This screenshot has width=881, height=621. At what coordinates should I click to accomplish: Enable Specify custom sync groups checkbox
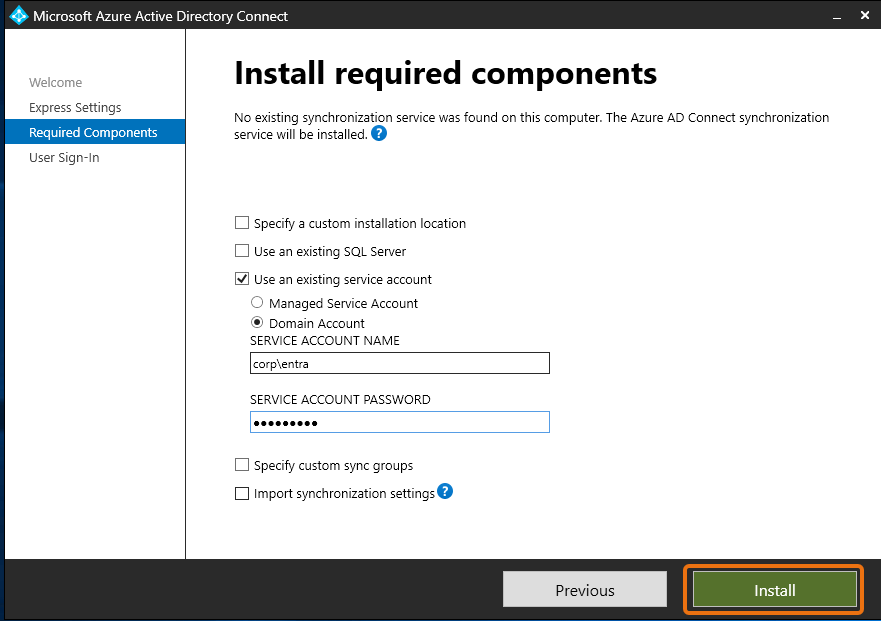[x=241, y=465]
